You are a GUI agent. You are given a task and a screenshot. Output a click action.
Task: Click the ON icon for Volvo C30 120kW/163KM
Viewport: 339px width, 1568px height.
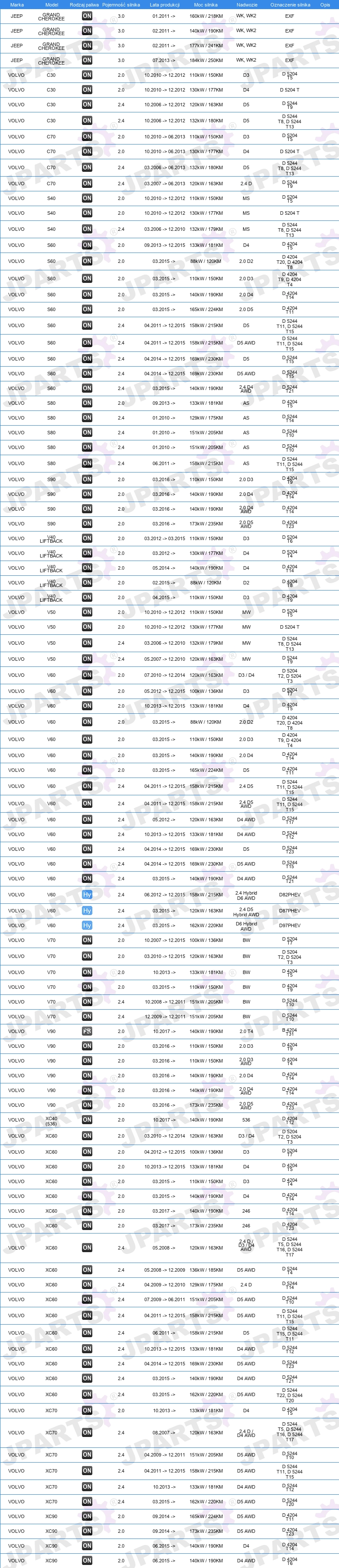pos(87,105)
